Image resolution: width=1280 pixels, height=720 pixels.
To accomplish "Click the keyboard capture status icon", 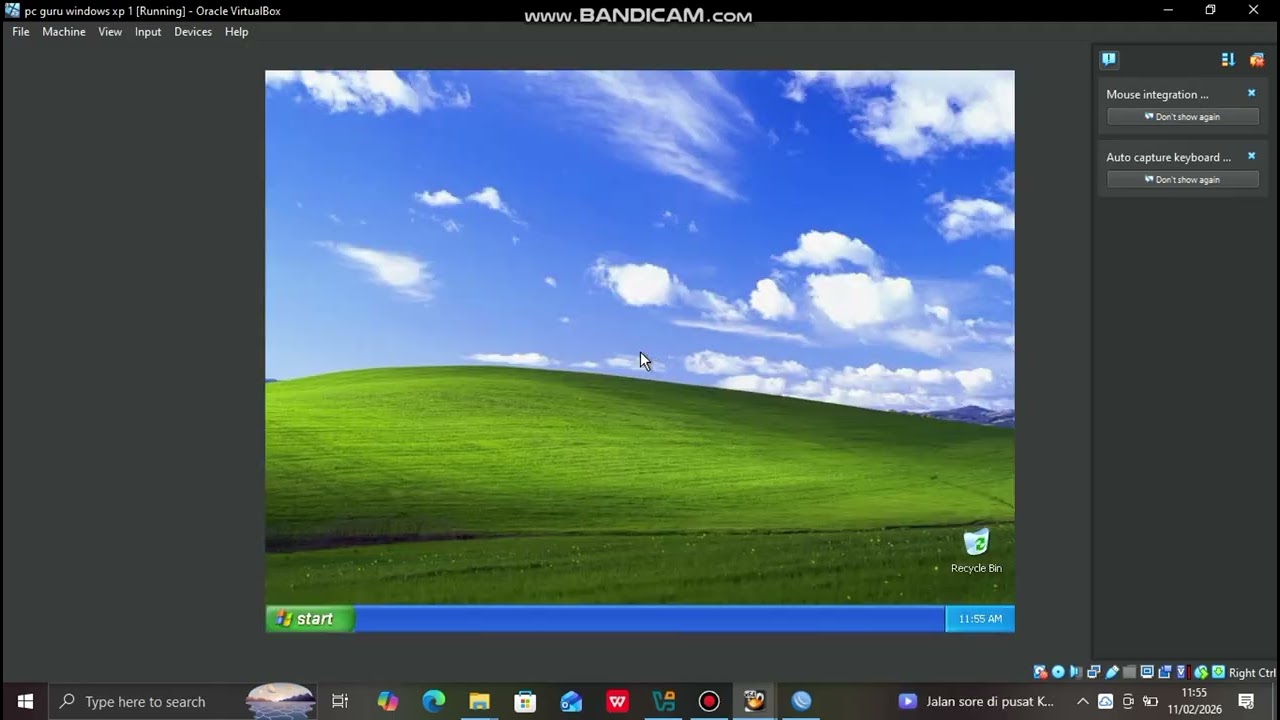I will point(1218,672).
